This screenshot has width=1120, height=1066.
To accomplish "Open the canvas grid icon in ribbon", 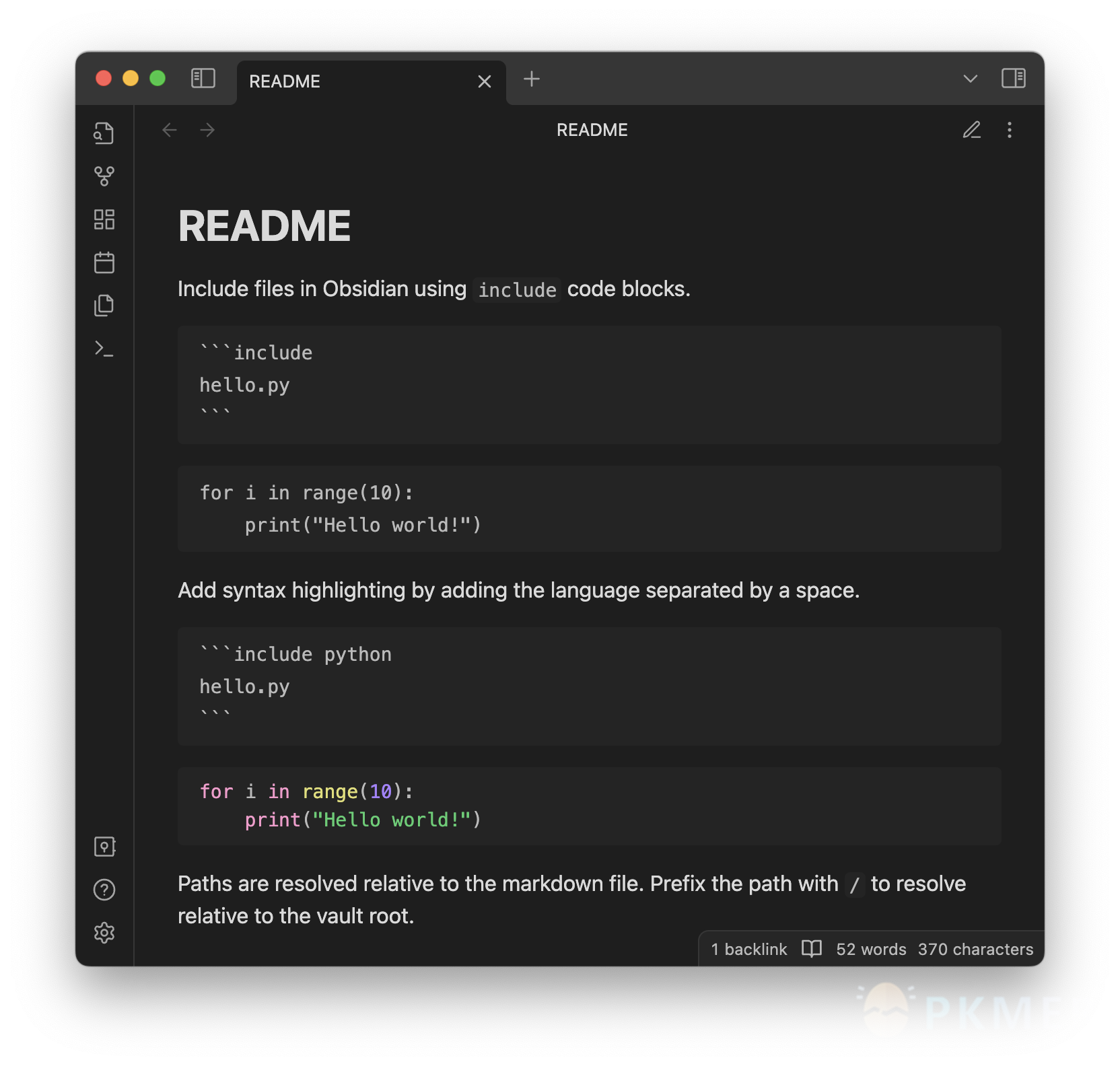I will point(104,219).
